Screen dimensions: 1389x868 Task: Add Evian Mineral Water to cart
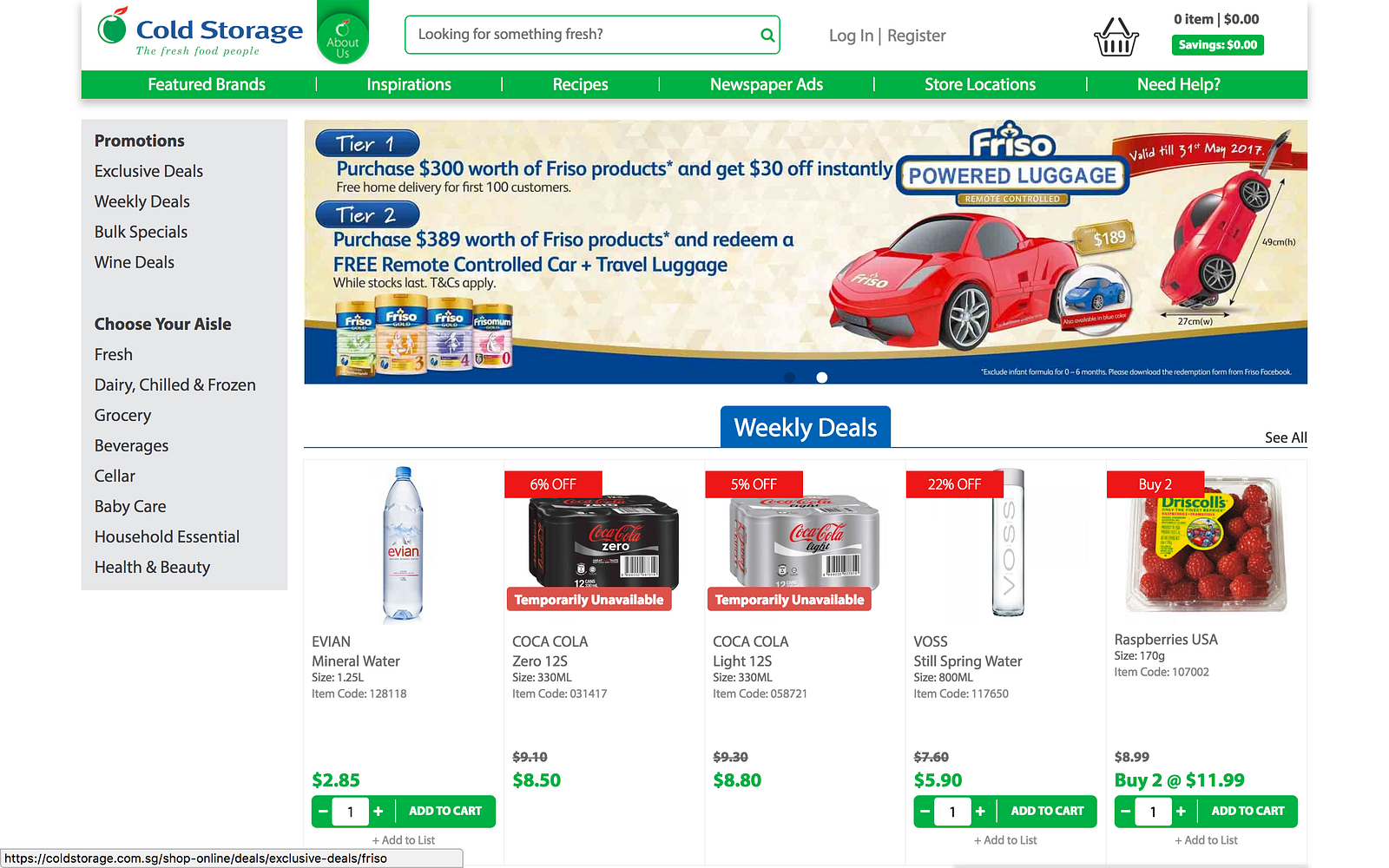click(x=445, y=812)
